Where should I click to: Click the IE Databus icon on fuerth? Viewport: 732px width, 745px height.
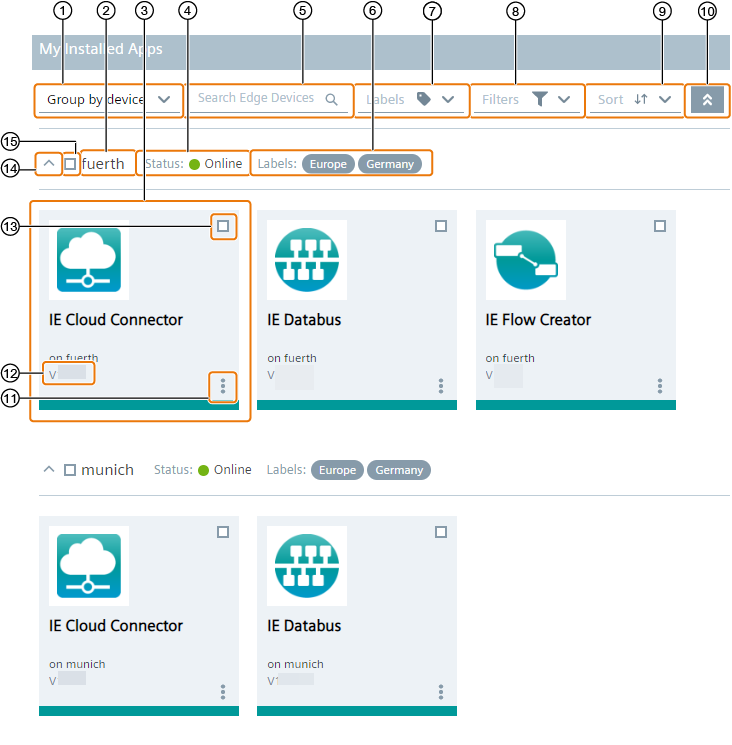coord(307,260)
